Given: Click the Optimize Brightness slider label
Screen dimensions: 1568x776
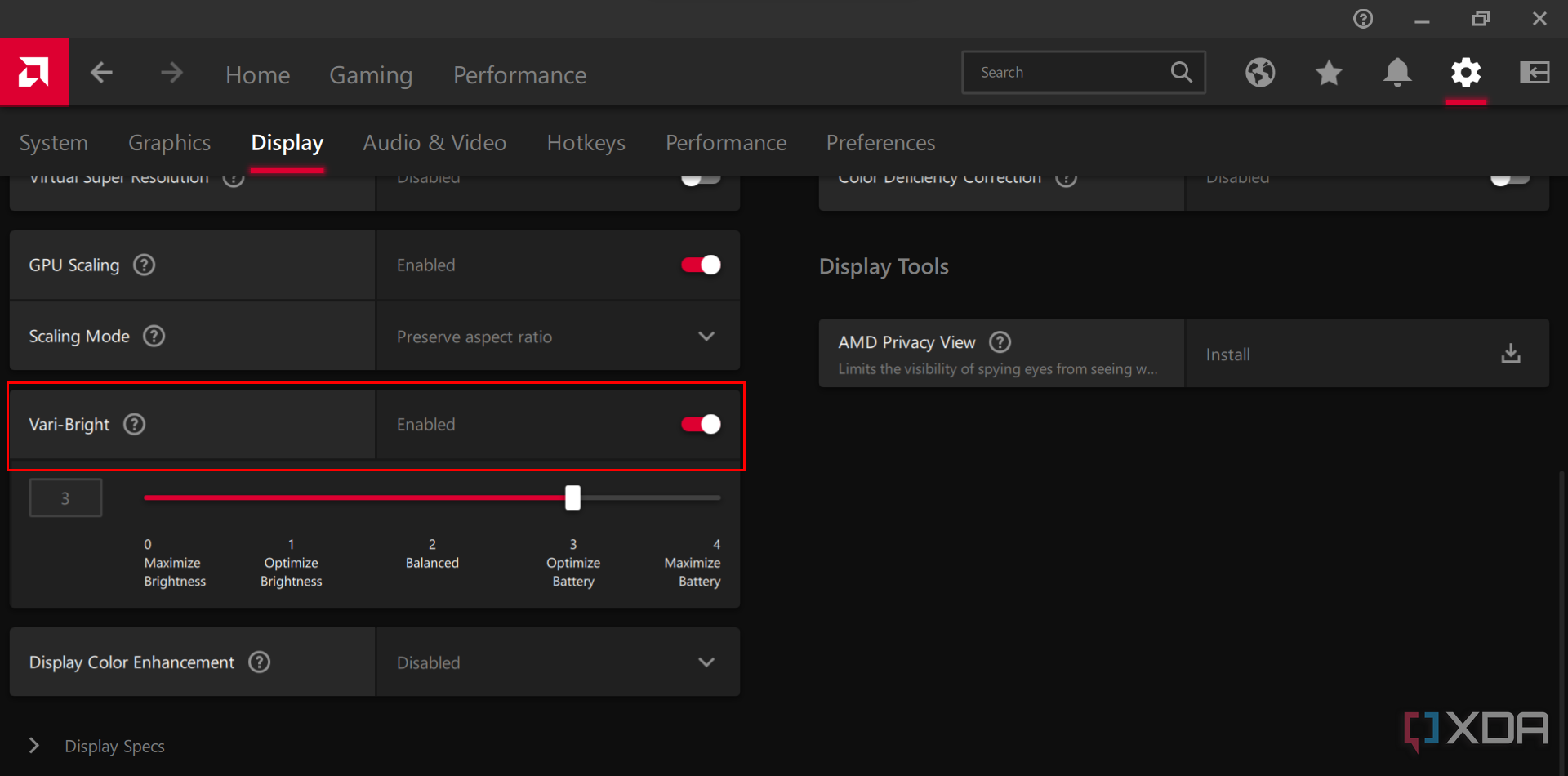Looking at the screenshot, I should 292,572.
